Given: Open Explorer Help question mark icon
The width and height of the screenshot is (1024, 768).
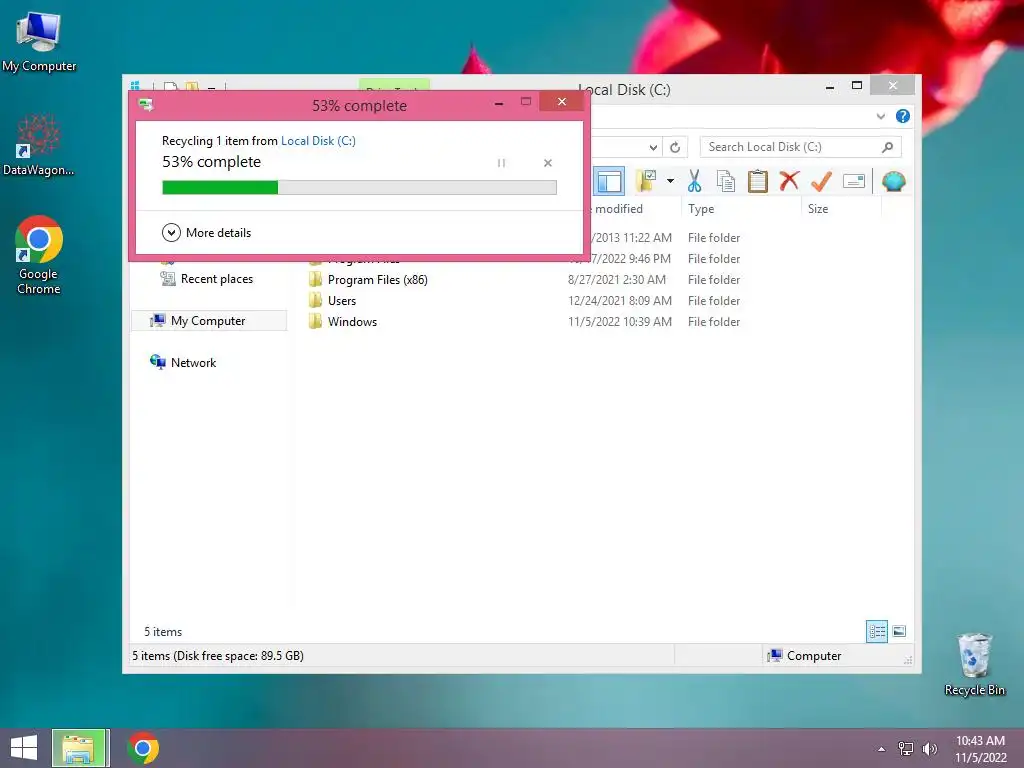Looking at the screenshot, I should pyautogui.click(x=903, y=116).
